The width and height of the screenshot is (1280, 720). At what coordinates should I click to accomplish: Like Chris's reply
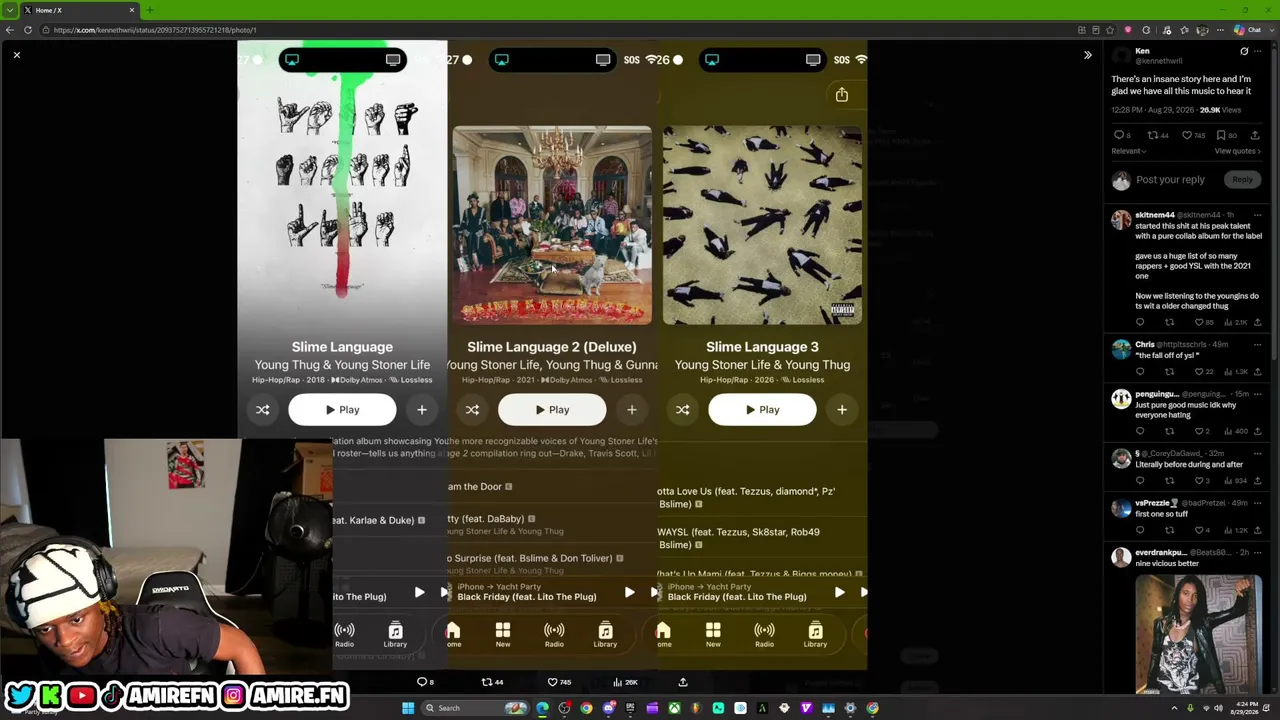click(x=1199, y=371)
